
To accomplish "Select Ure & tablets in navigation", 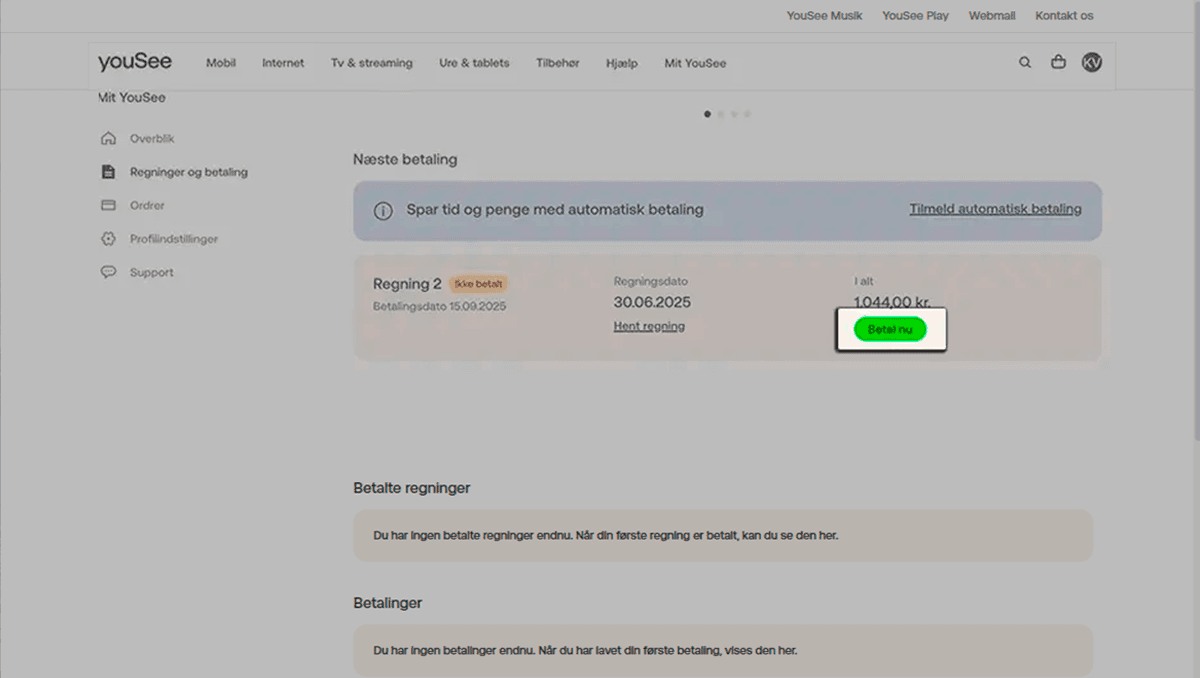I will pyautogui.click(x=474, y=63).
